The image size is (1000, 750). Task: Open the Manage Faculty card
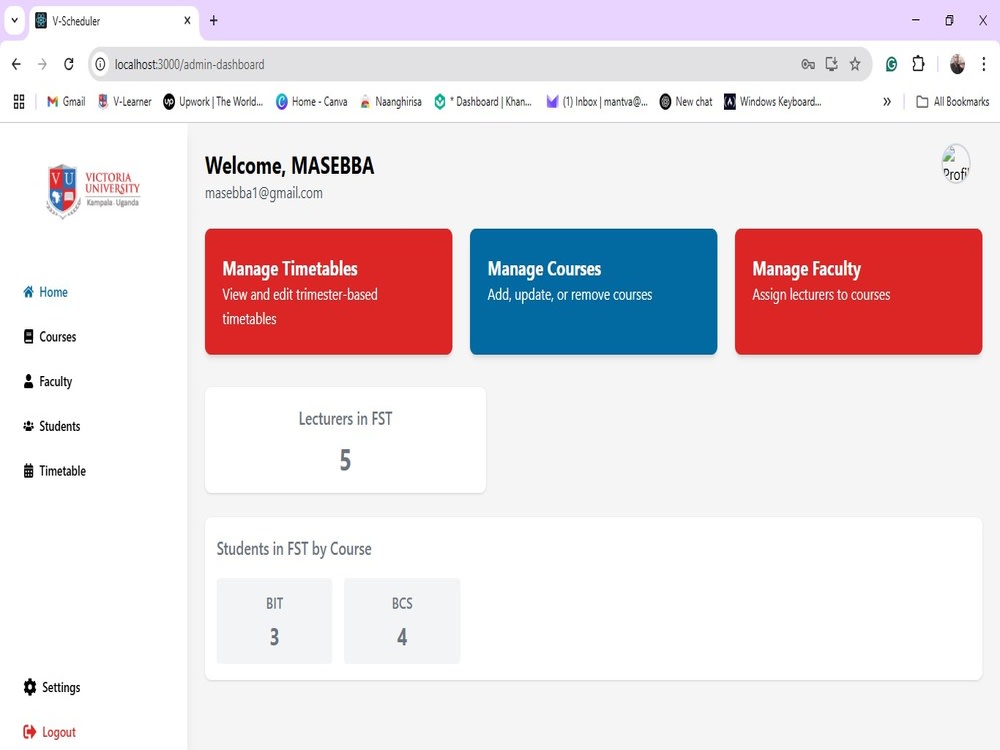click(858, 291)
